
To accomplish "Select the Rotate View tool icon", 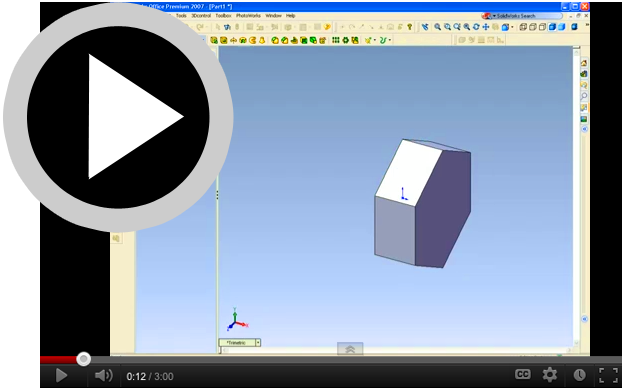I will (476, 27).
